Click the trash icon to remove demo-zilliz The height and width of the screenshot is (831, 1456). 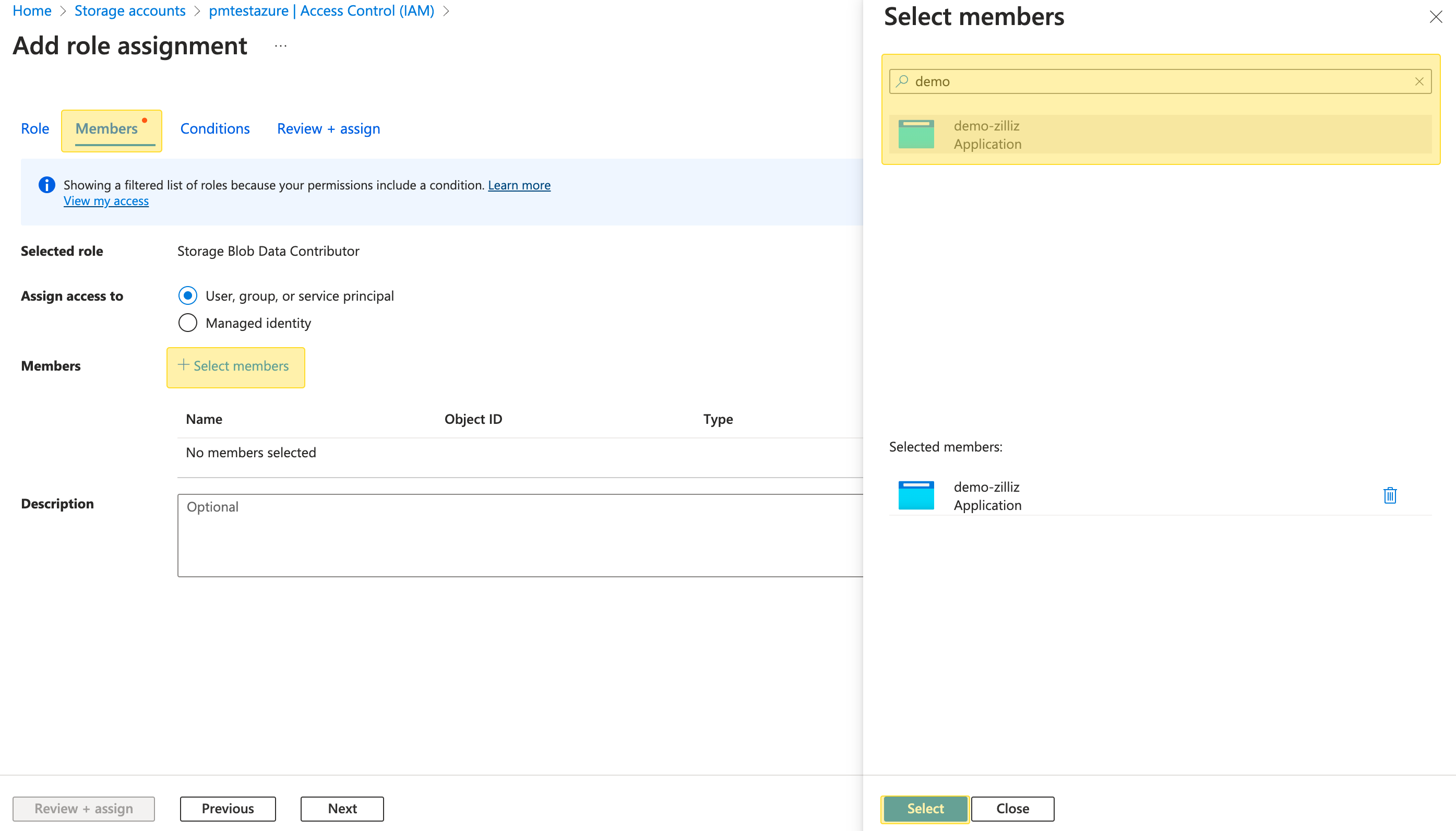[x=1390, y=495]
